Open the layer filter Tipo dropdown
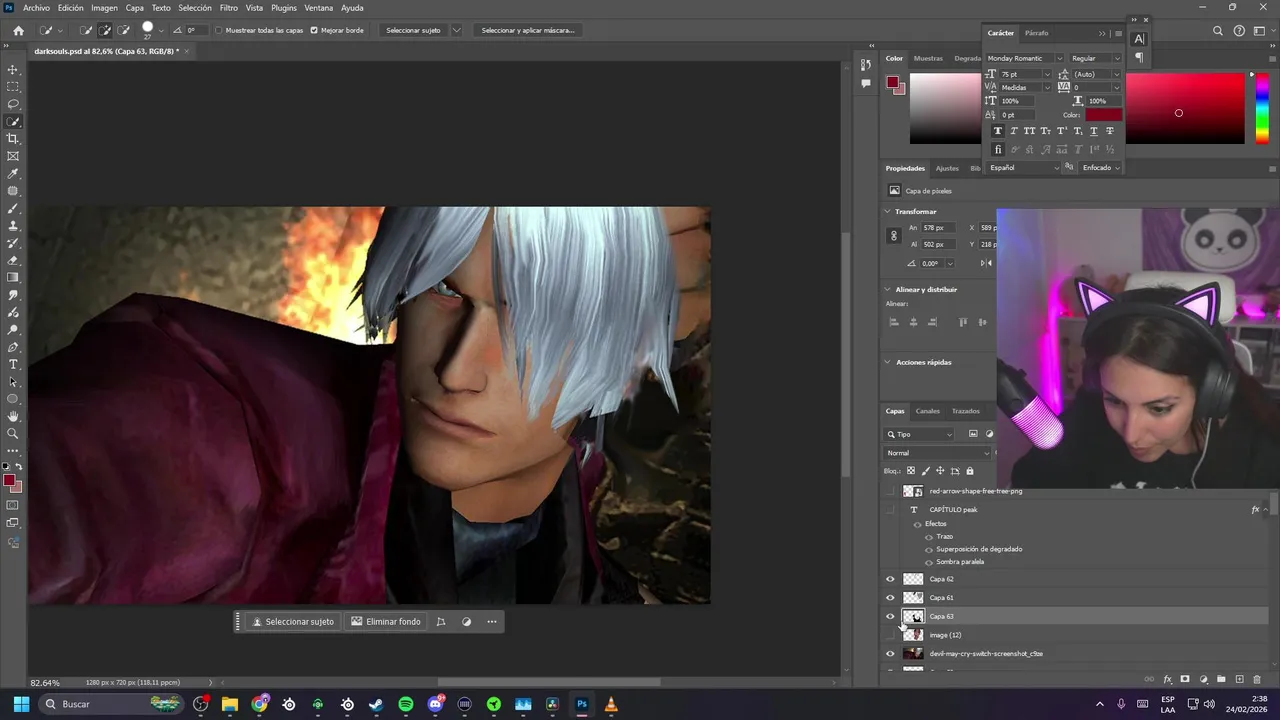Viewport: 1280px width, 720px height. [920, 434]
